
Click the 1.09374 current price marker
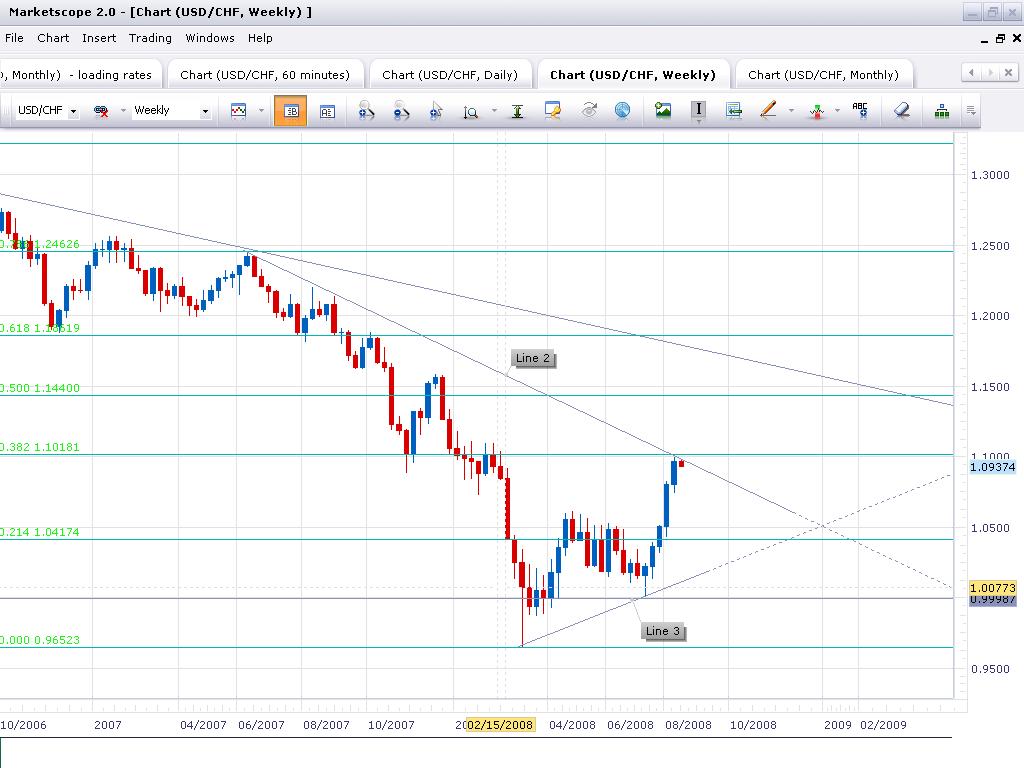pos(992,466)
